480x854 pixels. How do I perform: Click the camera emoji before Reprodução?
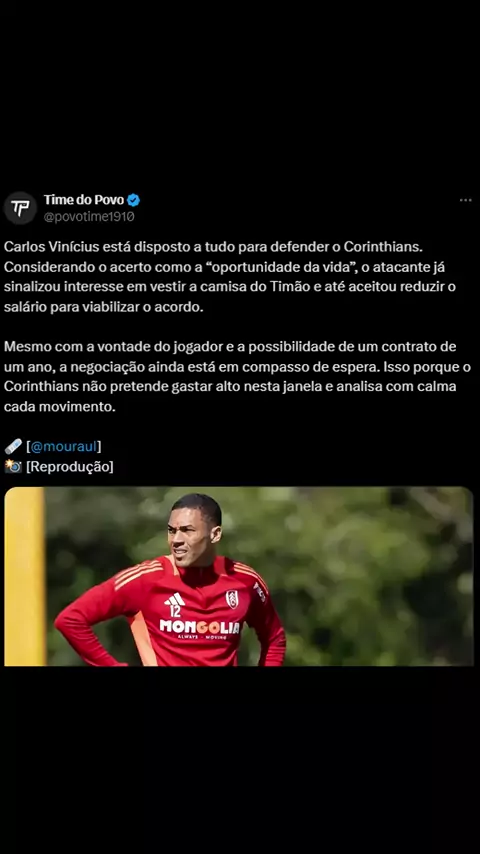(13, 467)
